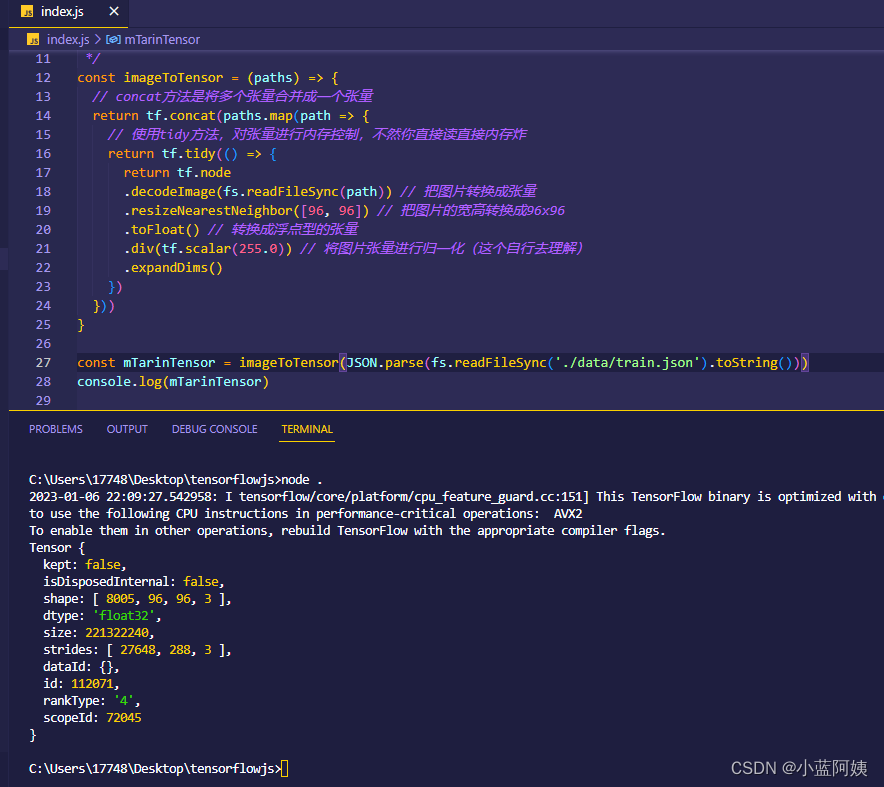Click rankType '4' in terminal output
The image size is (884, 787).
click(123, 701)
